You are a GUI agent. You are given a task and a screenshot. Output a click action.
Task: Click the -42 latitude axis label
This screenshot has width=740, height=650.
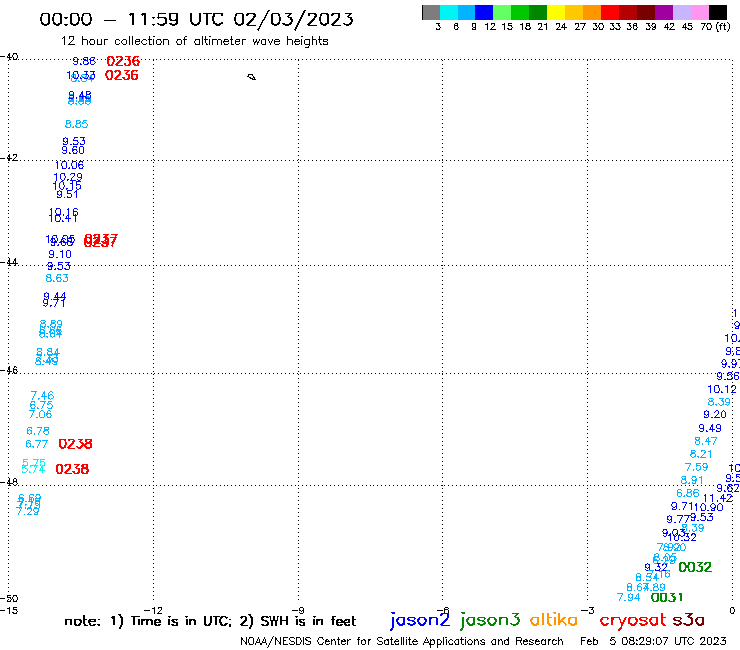click(x=9, y=157)
